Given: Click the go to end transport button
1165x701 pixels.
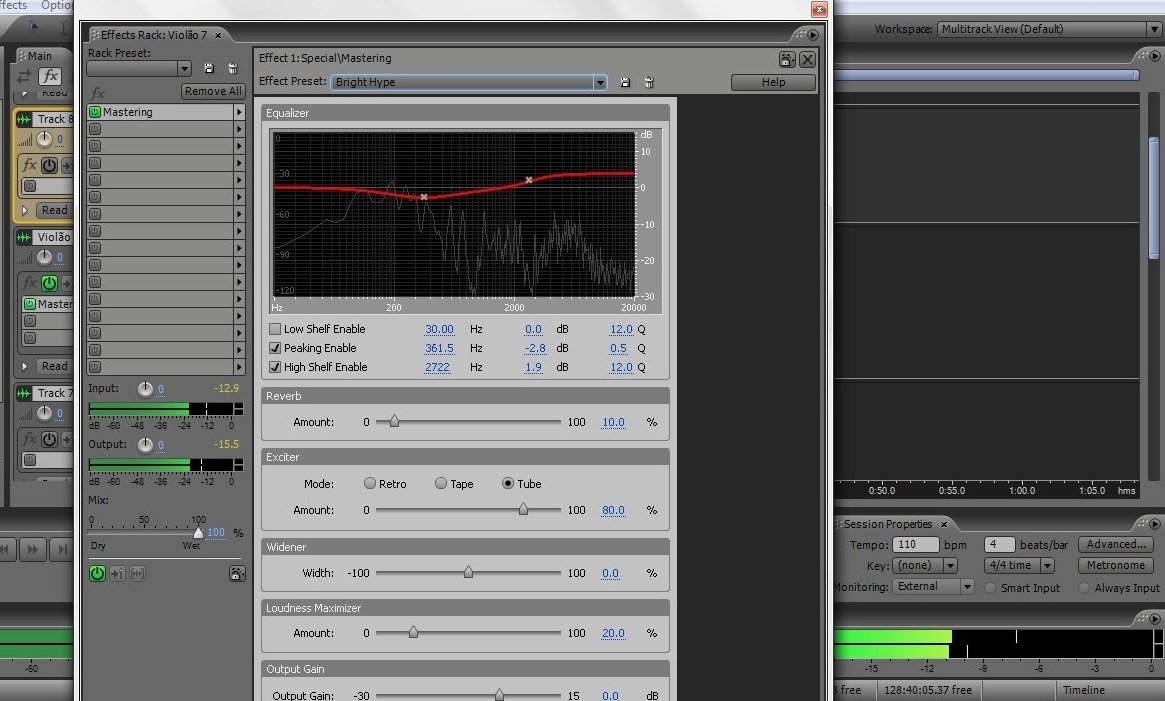Looking at the screenshot, I should (62, 549).
